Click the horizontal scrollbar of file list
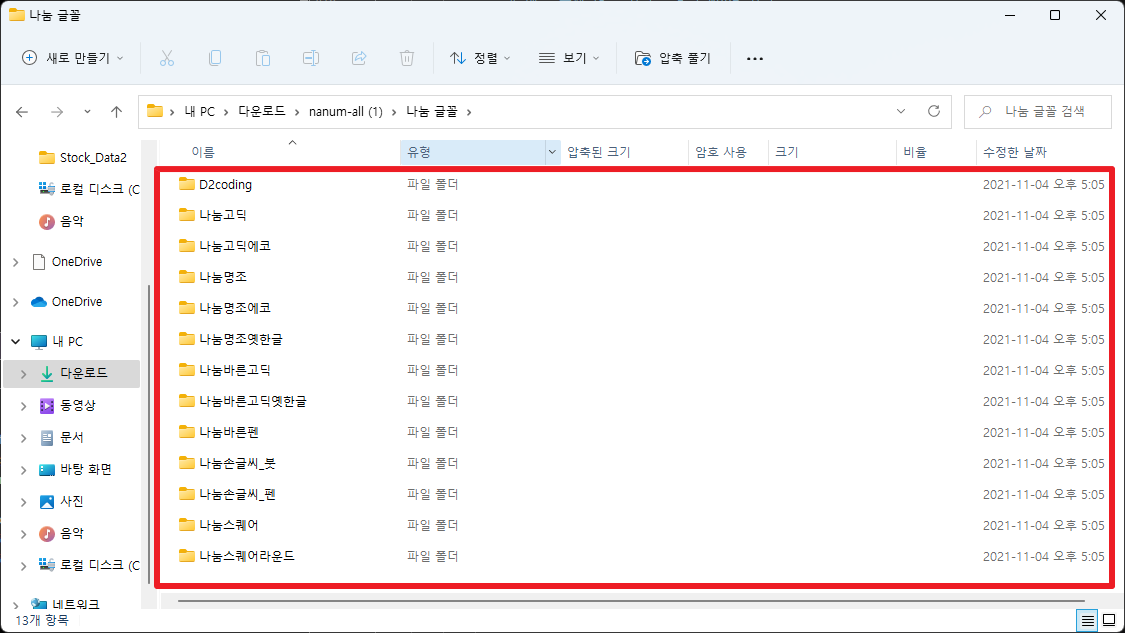This screenshot has height=633, width=1125. tap(631, 601)
